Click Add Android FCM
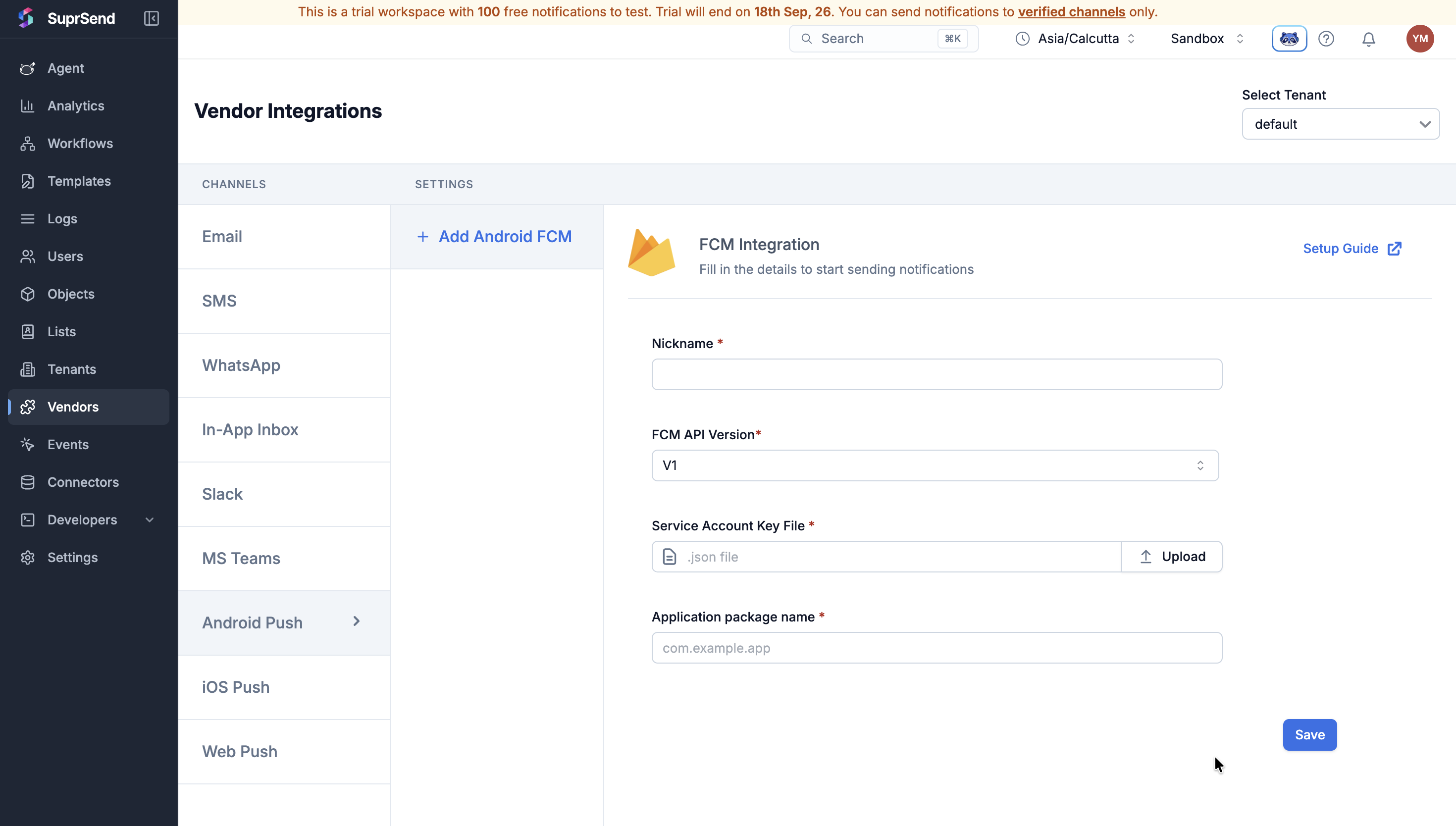The image size is (1456, 826). [x=497, y=237]
